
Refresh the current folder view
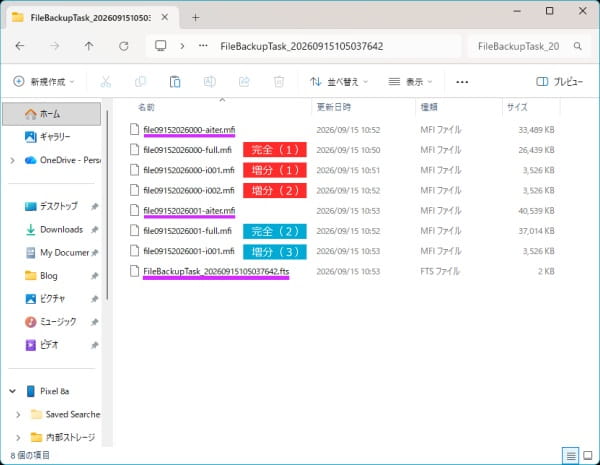coord(124,46)
